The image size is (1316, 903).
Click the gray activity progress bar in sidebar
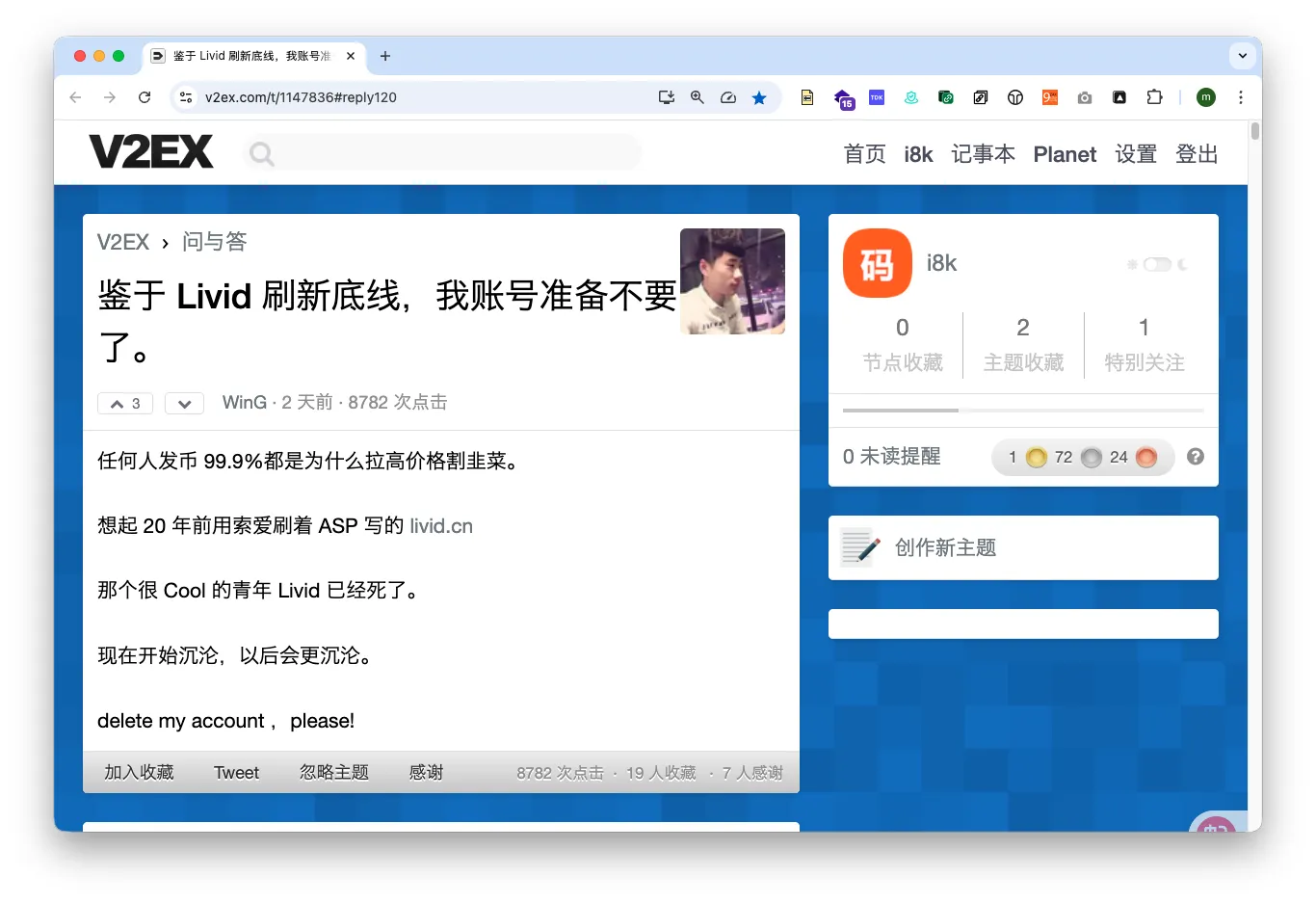point(1022,410)
